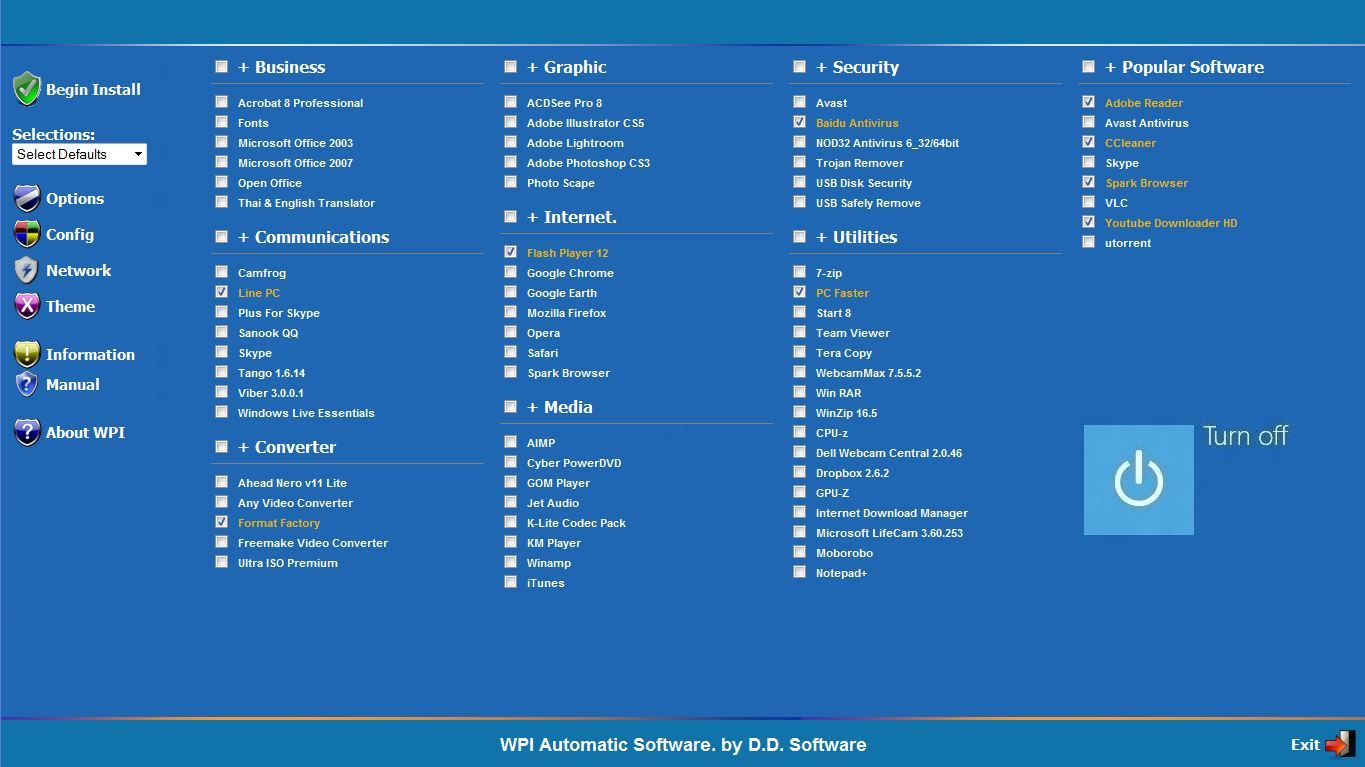
Task: Open the Manual question-mark icon
Action: click(x=27, y=384)
